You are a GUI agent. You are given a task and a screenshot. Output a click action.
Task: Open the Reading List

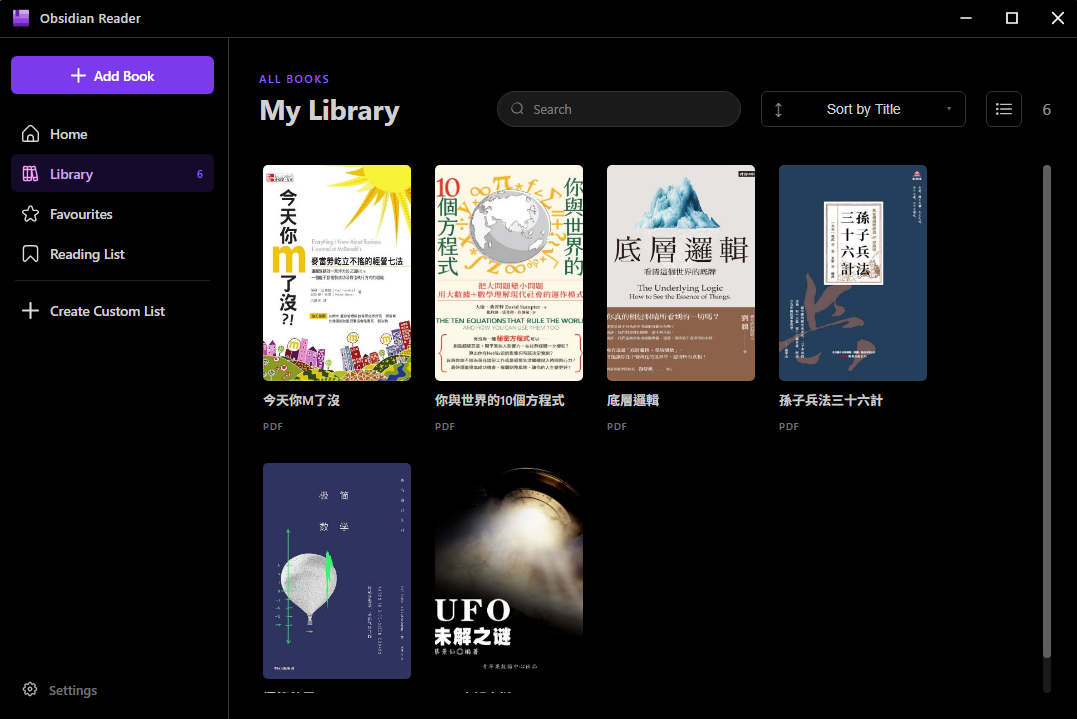tap(112, 254)
